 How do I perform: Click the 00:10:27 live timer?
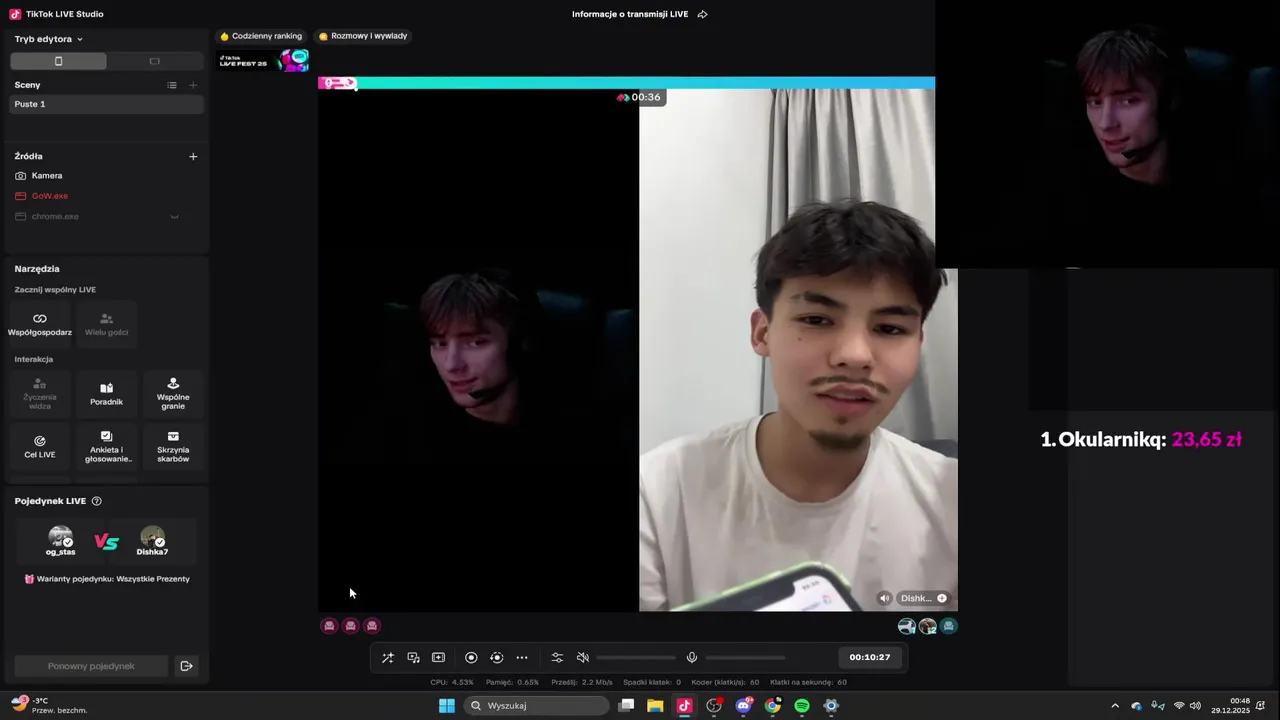pyautogui.click(x=870, y=657)
